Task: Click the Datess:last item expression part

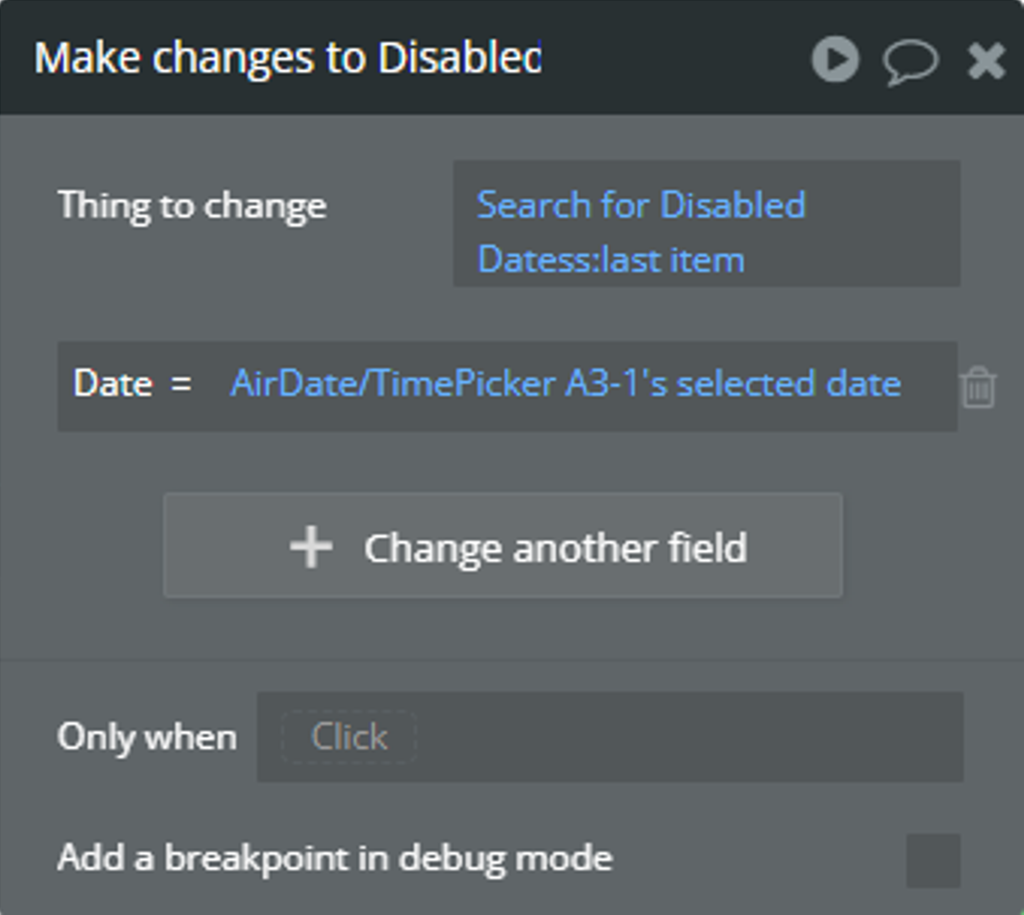Action: [611, 259]
